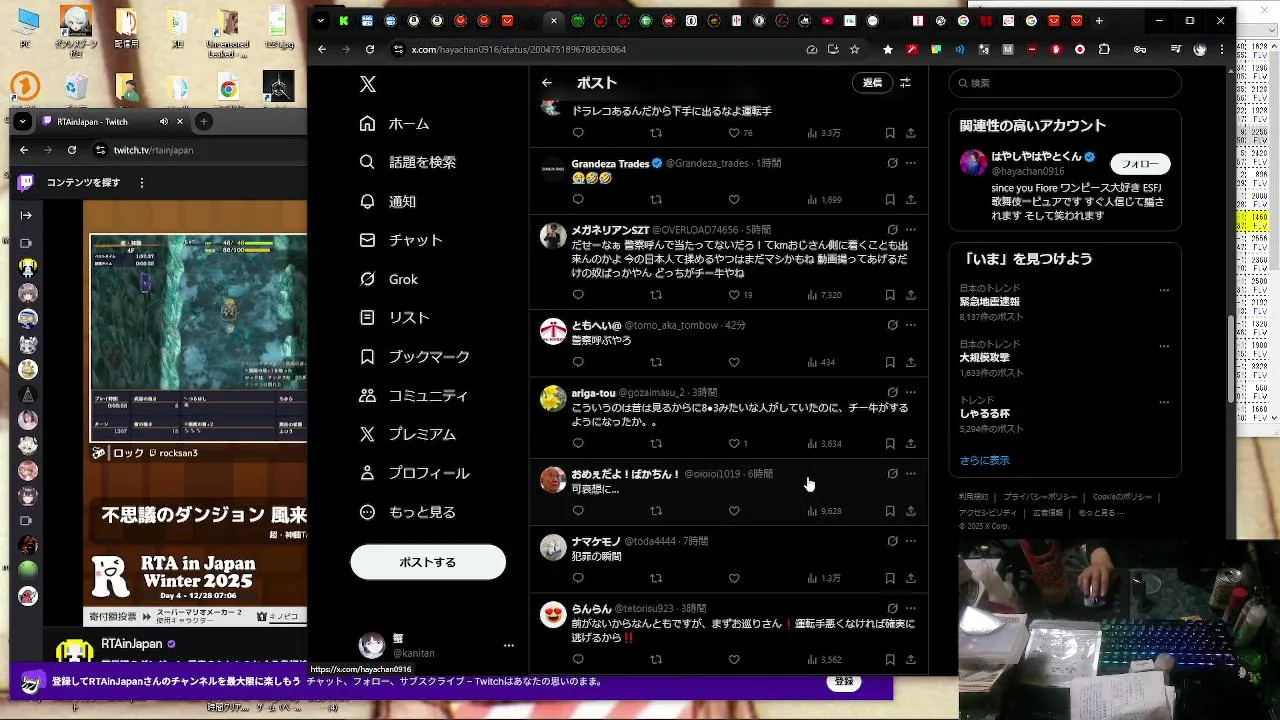Image resolution: width=1280 pixels, height=720 pixels.
Task: Reload the Twitch window page
Action: tap(72, 150)
